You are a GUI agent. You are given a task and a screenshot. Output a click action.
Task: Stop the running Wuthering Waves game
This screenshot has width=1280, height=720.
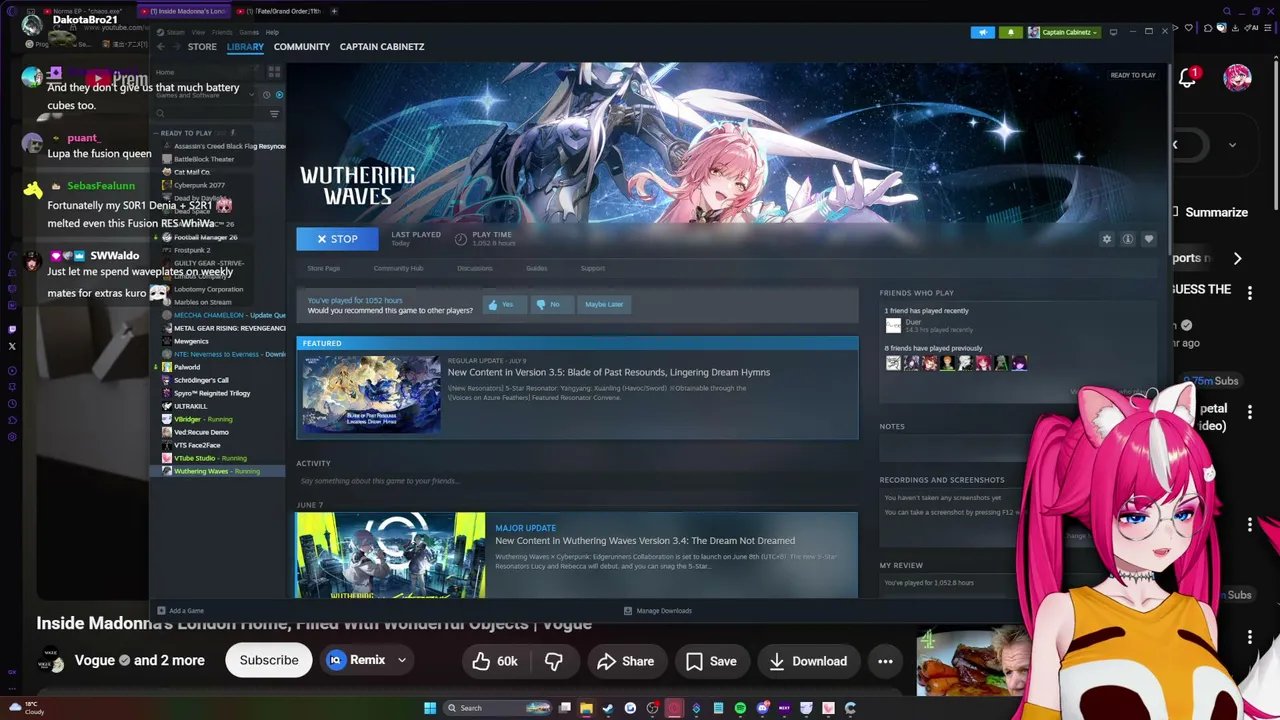tap(337, 239)
